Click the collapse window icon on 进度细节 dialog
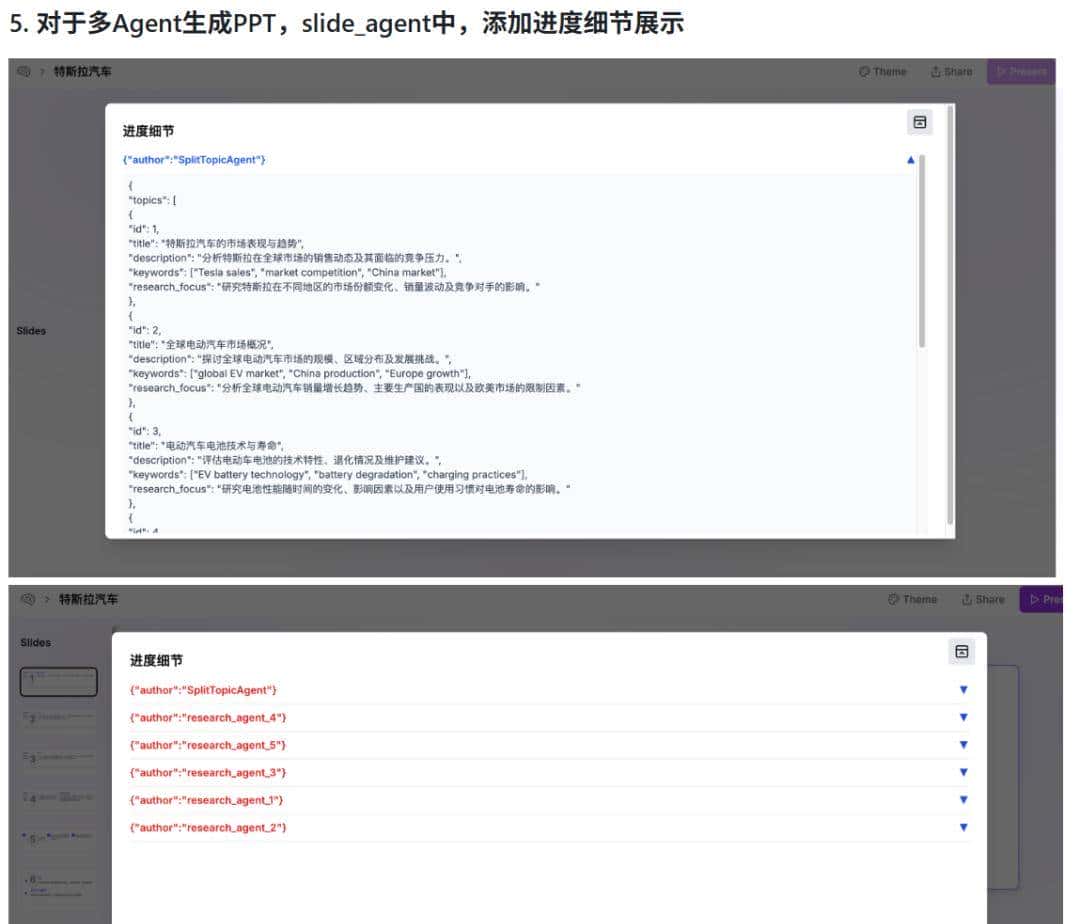Image resolution: width=1080 pixels, height=924 pixels. point(919,121)
